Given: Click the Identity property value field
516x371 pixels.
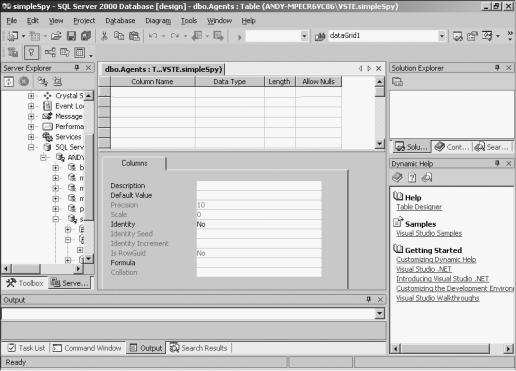Looking at the screenshot, I should coord(259,224).
